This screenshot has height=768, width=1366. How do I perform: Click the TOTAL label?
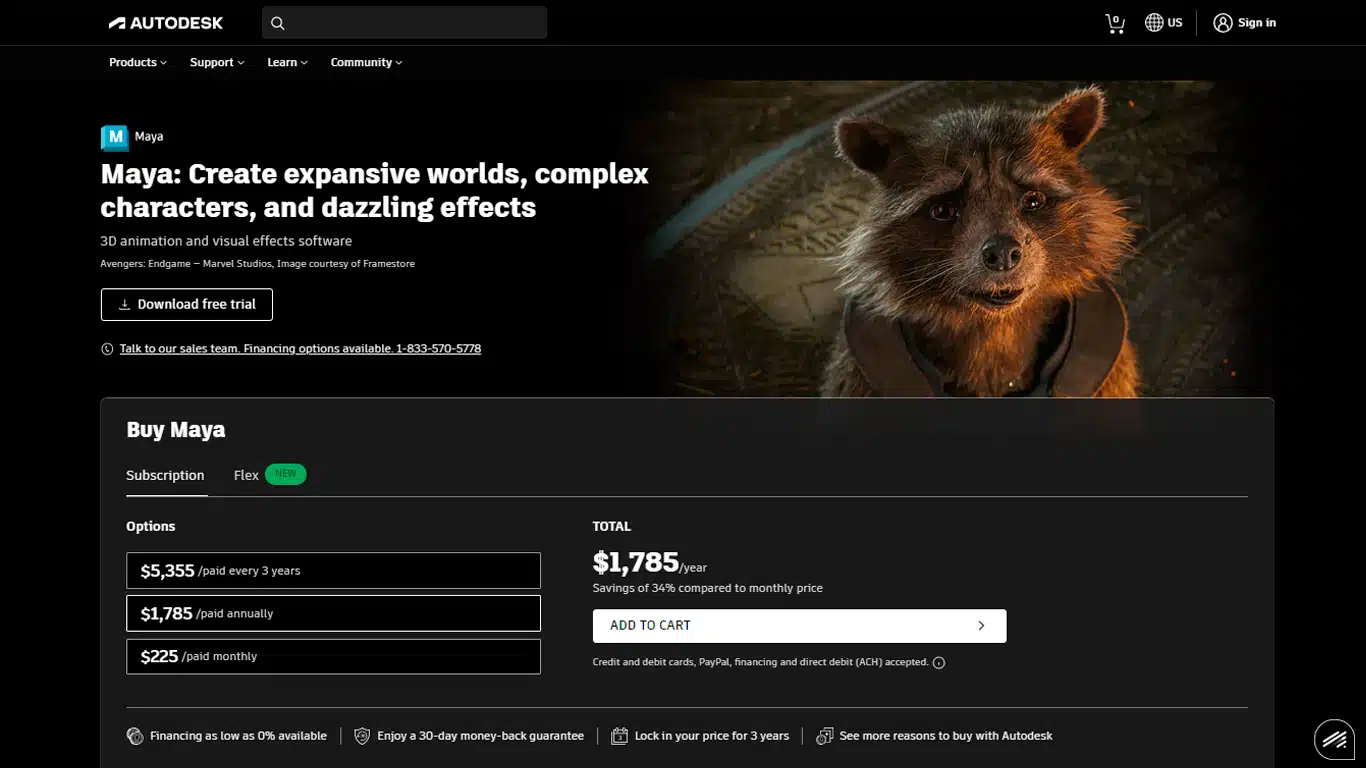611,527
